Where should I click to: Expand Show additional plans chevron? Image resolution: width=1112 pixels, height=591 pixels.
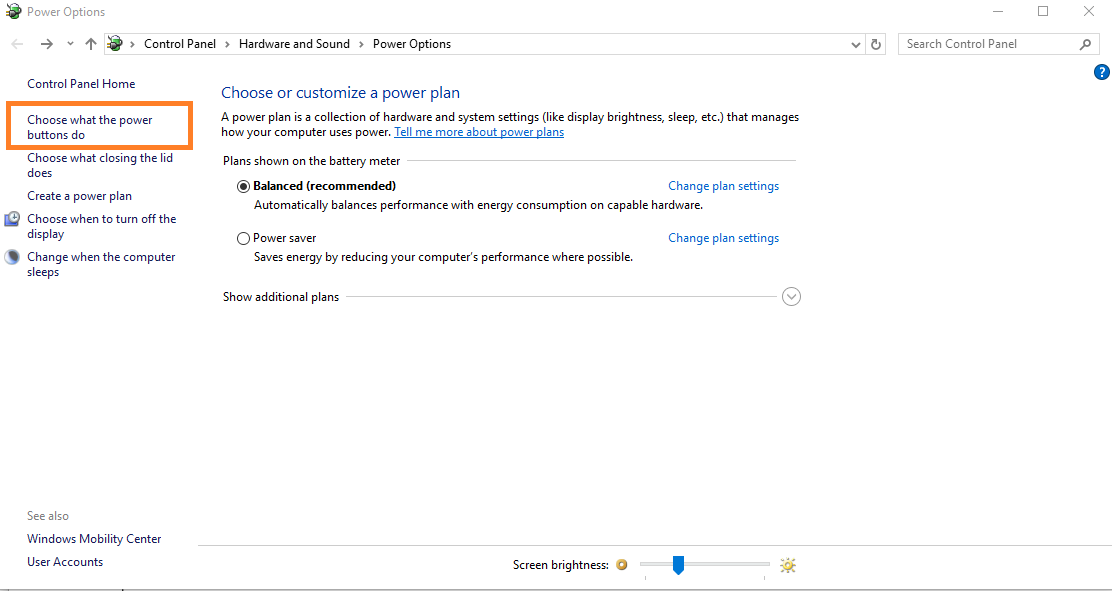click(791, 297)
